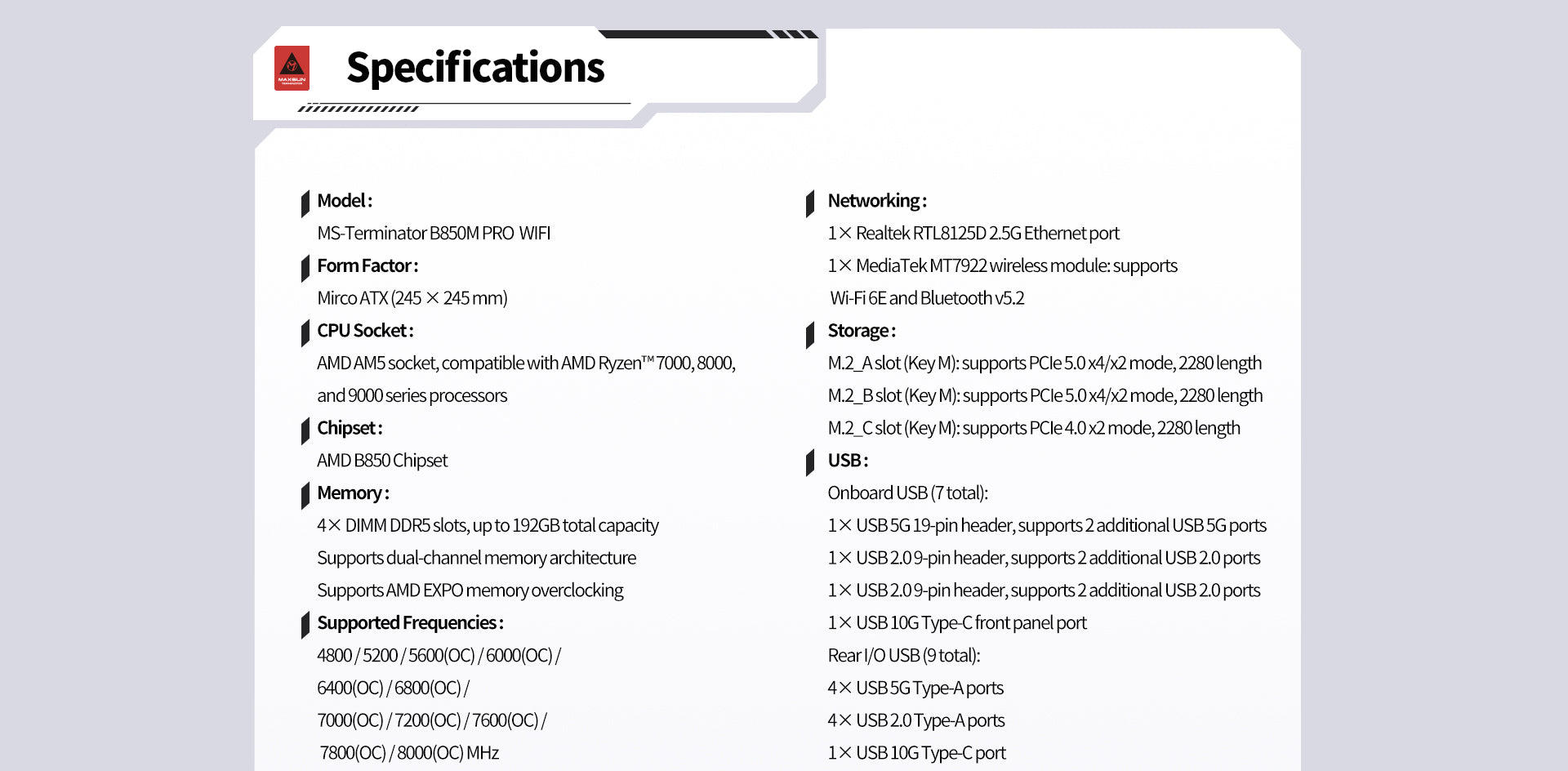Click the bullet marker beside USB
This screenshot has height=771, width=1568.
pos(810,462)
